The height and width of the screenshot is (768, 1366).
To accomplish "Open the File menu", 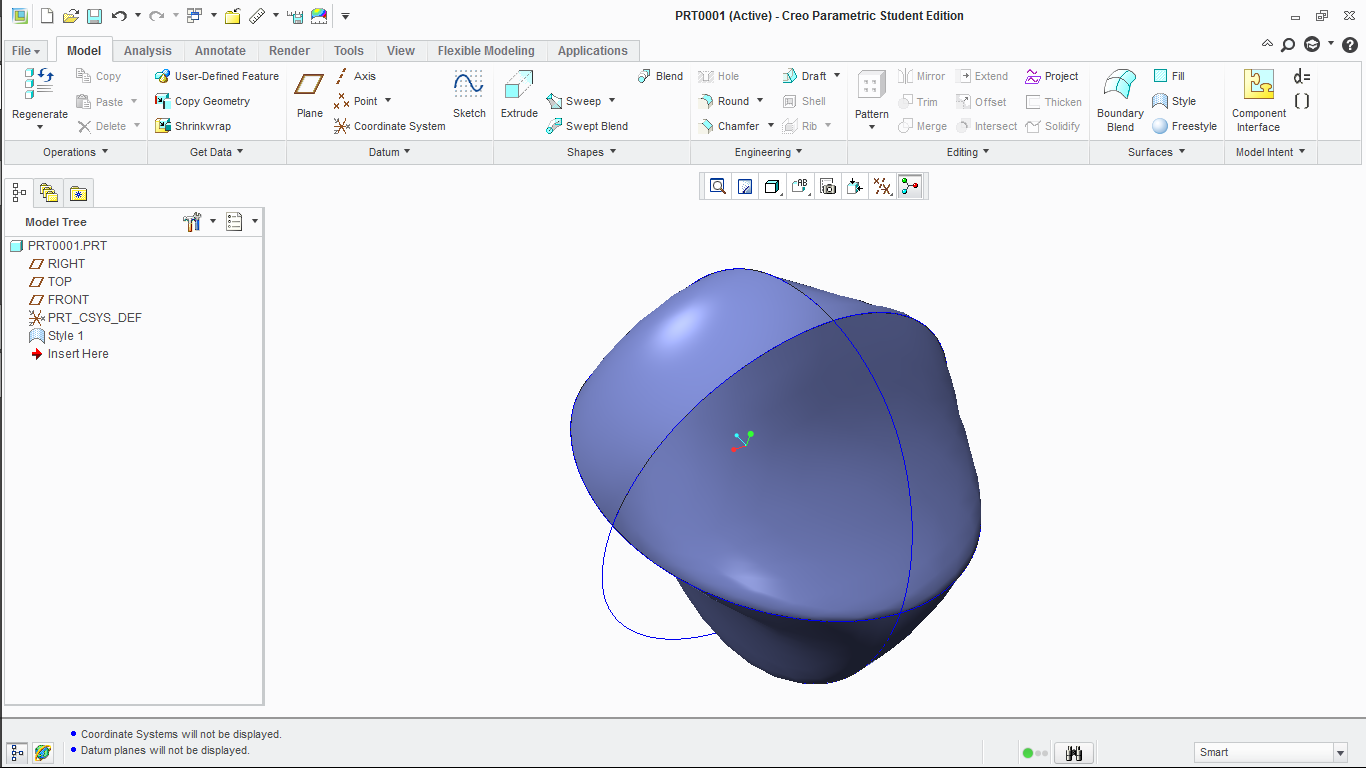I will [26, 51].
